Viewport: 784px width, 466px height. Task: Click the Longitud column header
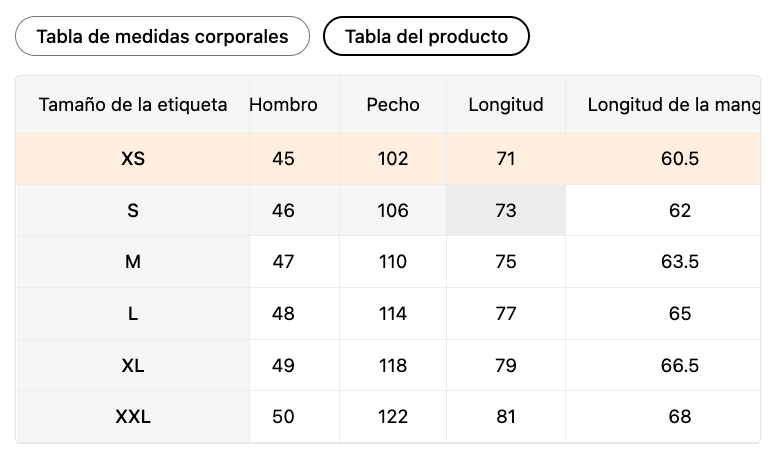pos(506,104)
